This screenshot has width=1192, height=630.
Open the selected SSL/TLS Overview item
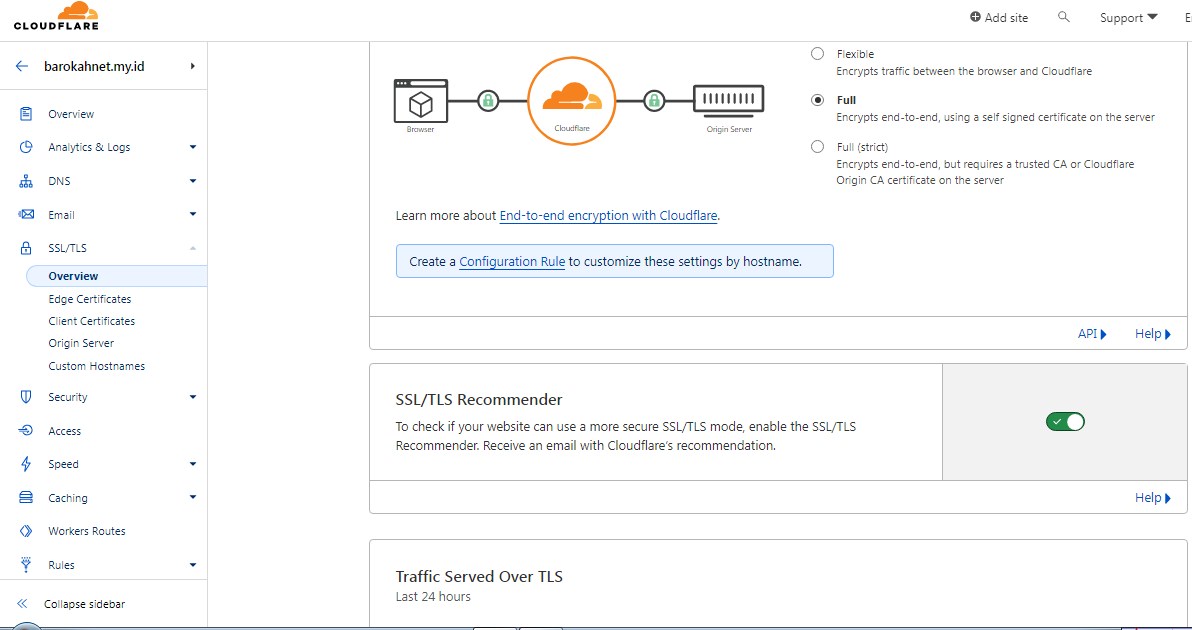point(116,276)
